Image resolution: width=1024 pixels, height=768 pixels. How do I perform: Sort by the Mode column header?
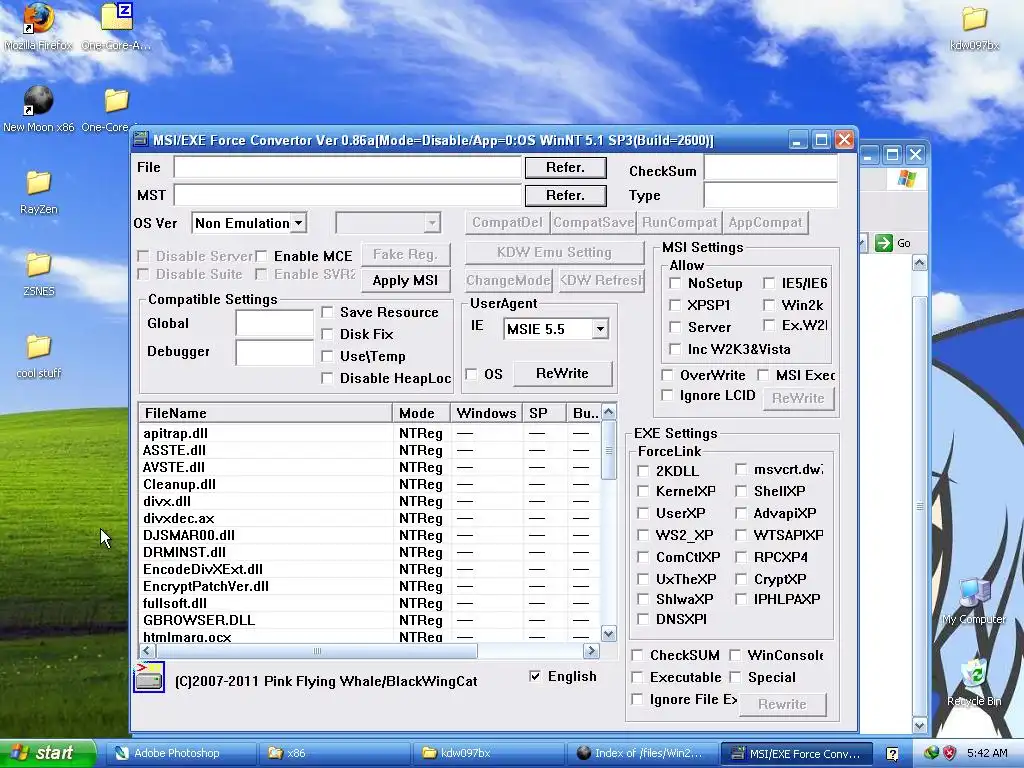421,413
